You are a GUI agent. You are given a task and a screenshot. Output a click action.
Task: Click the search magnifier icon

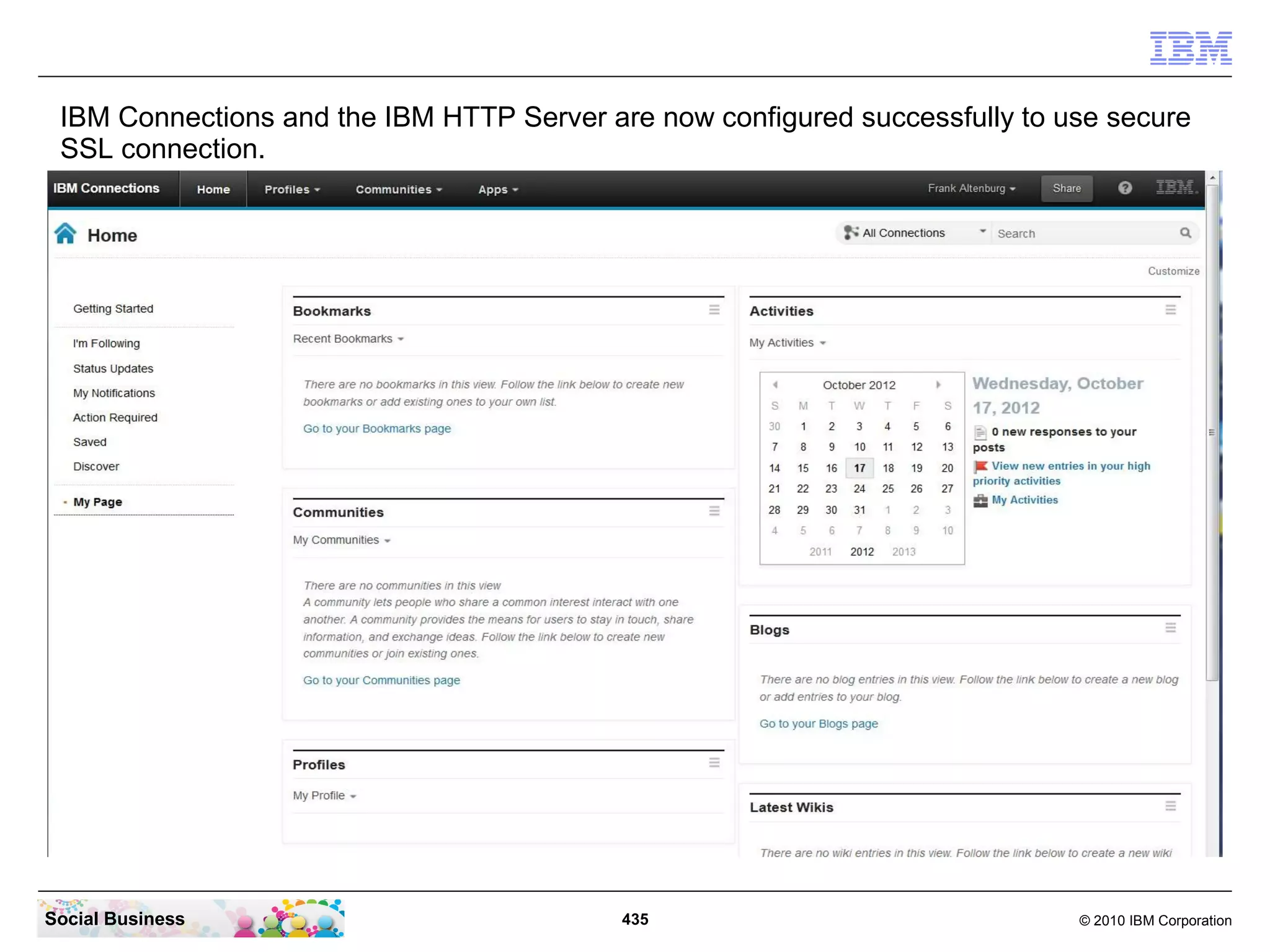[1185, 233]
